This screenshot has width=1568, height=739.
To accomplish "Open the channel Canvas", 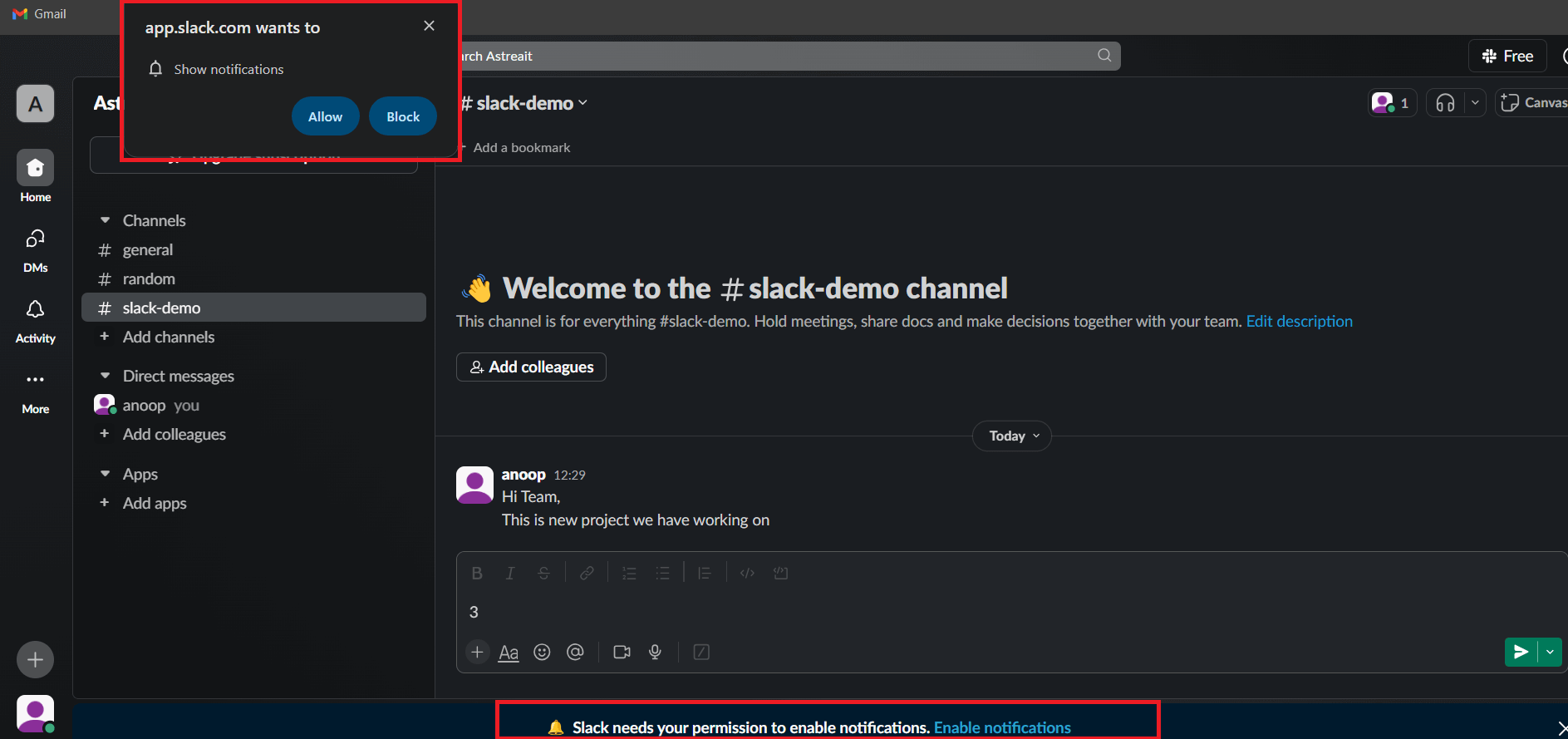I will coord(1533,102).
